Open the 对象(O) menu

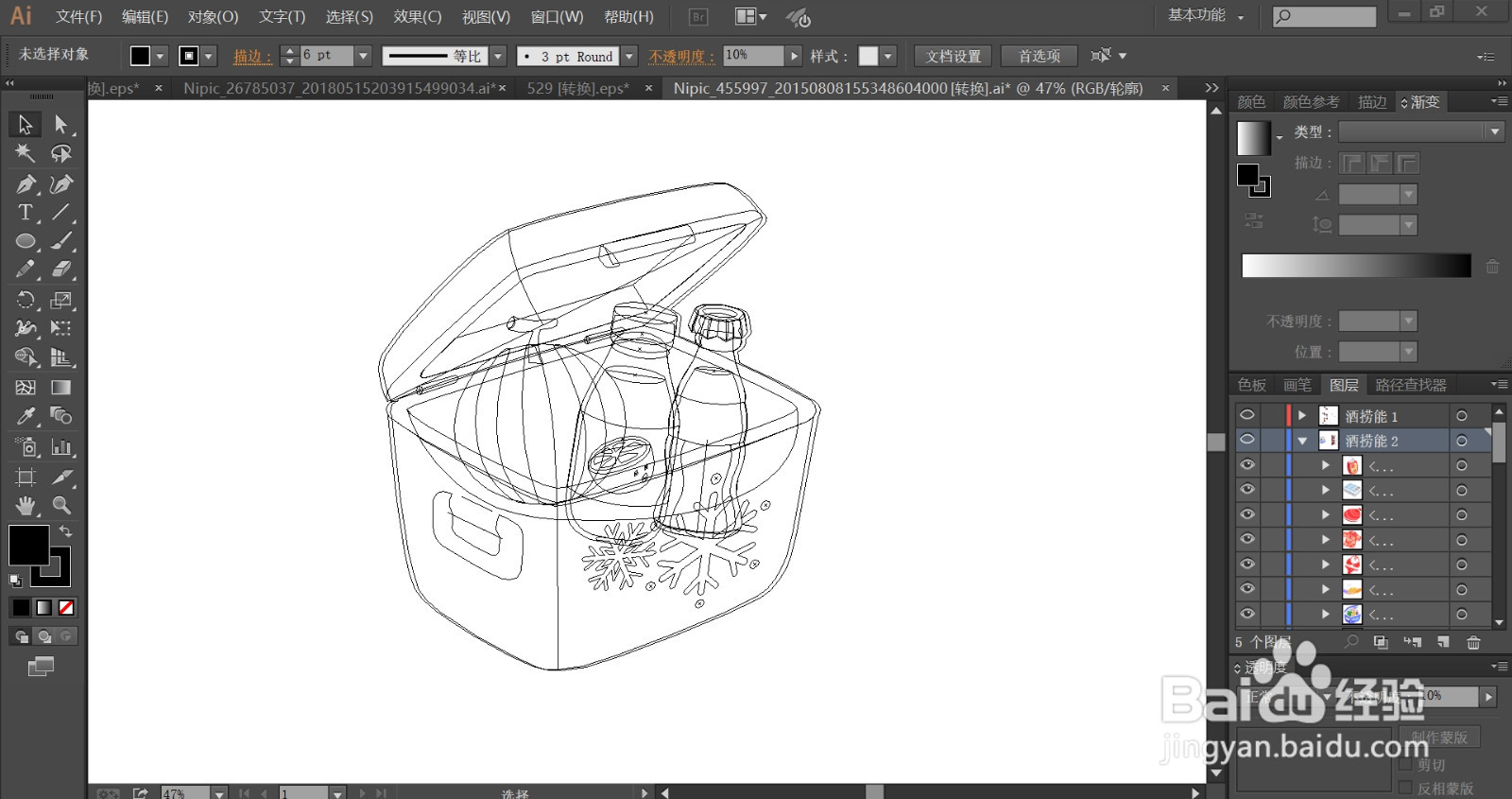(x=213, y=16)
